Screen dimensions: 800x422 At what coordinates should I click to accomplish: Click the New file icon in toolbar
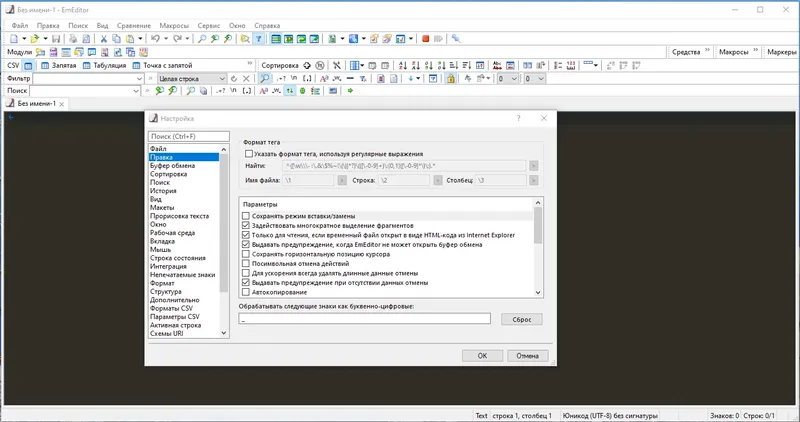point(14,39)
